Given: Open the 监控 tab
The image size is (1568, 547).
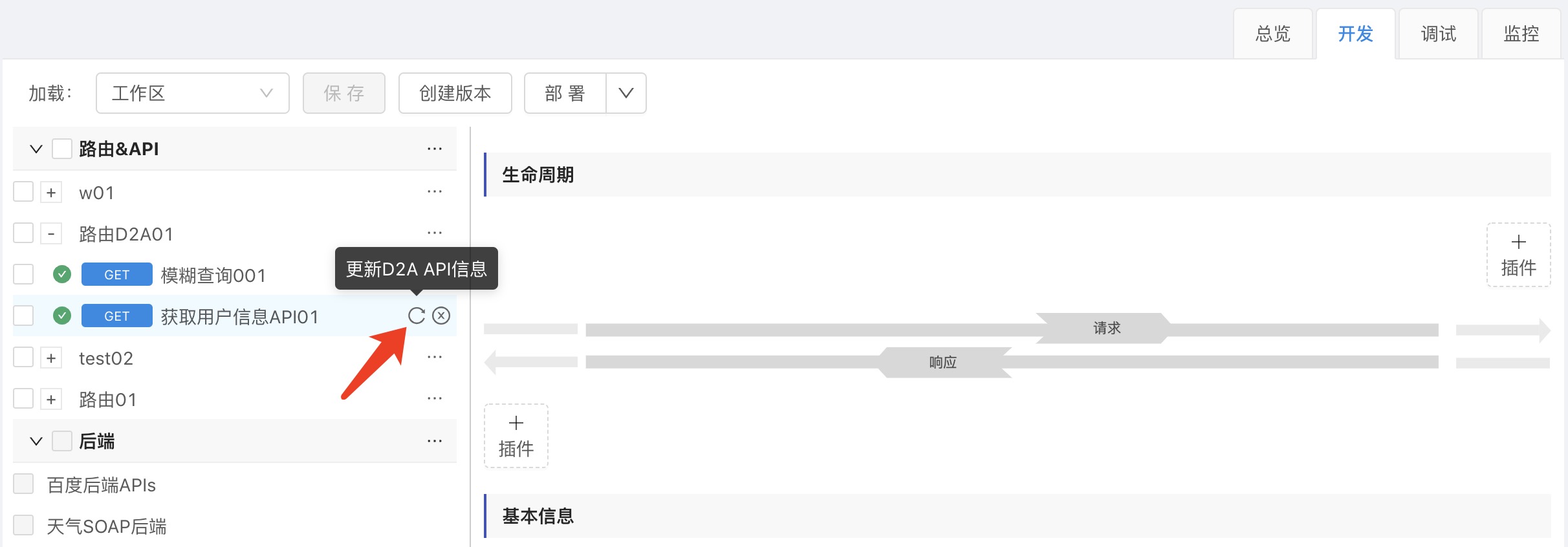Looking at the screenshot, I should point(1521,34).
